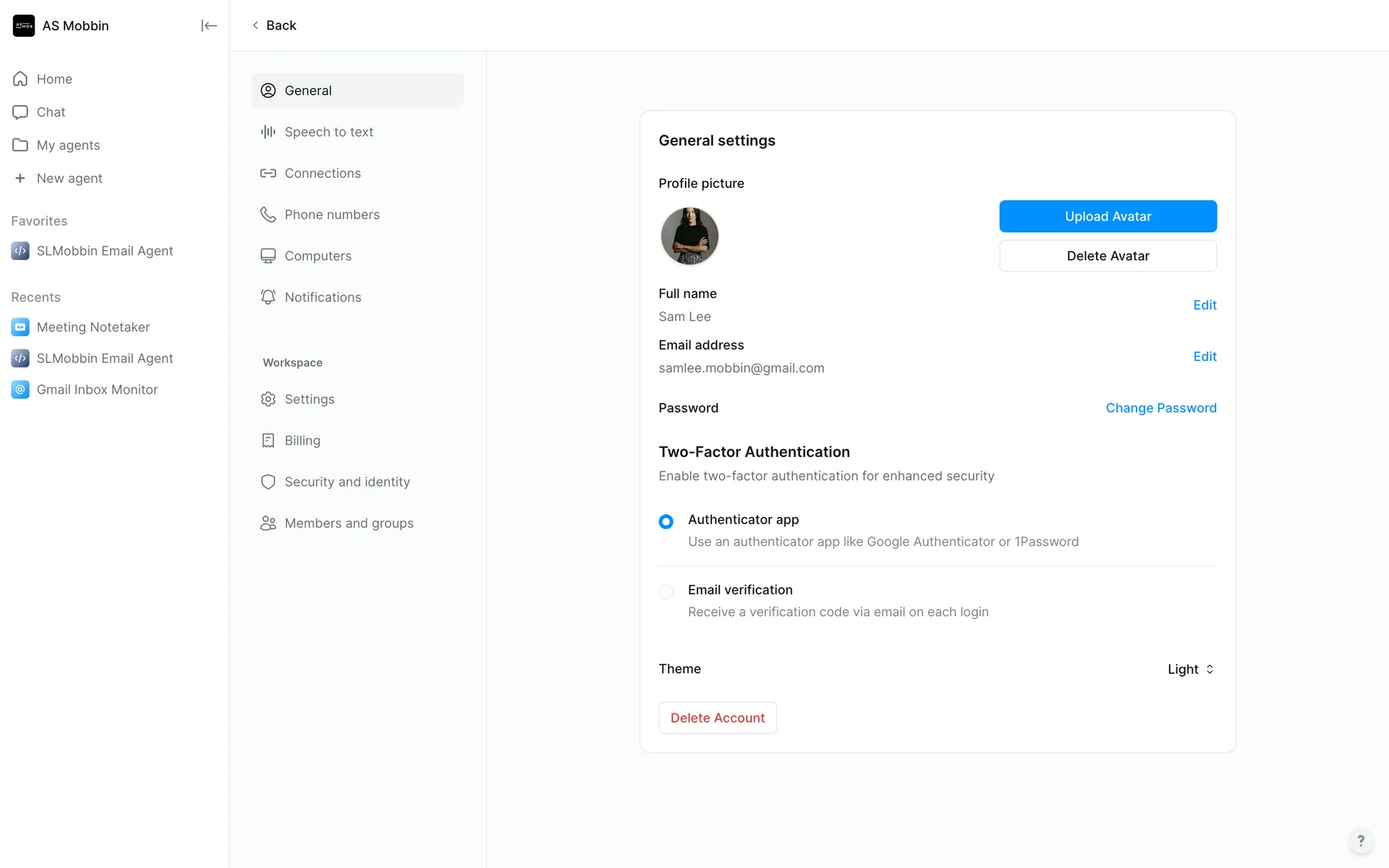
Task: Click the SLMobbin Email Agent favorite icon
Action: click(20, 251)
